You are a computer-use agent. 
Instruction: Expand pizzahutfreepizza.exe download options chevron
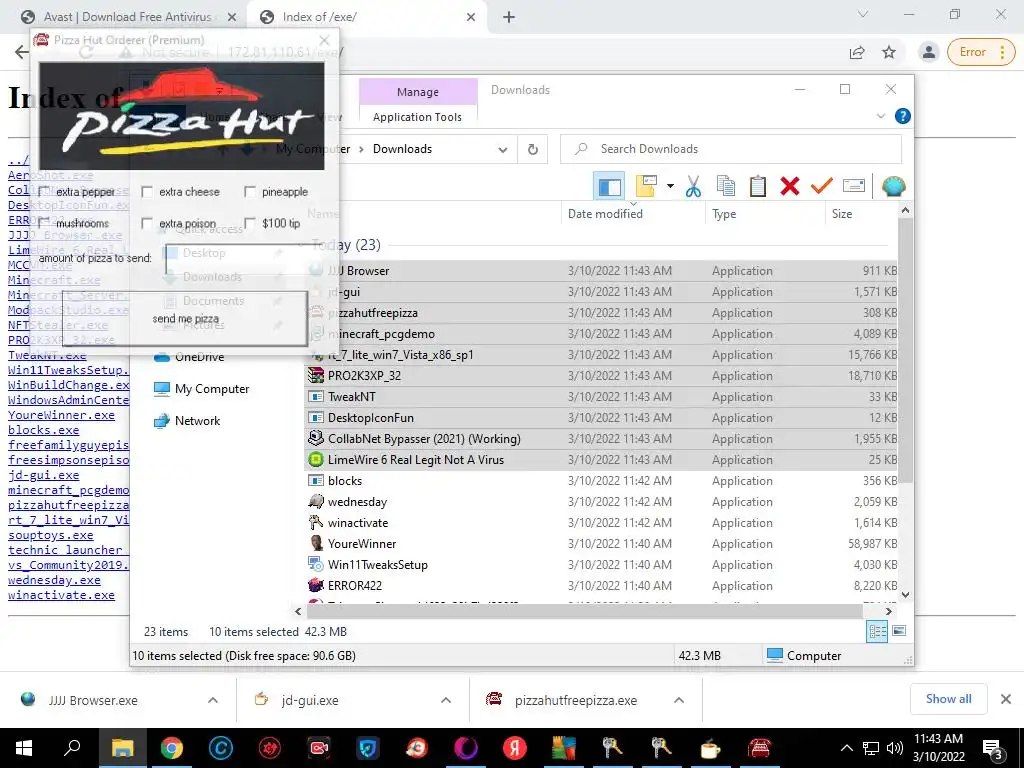(x=679, y=700)
